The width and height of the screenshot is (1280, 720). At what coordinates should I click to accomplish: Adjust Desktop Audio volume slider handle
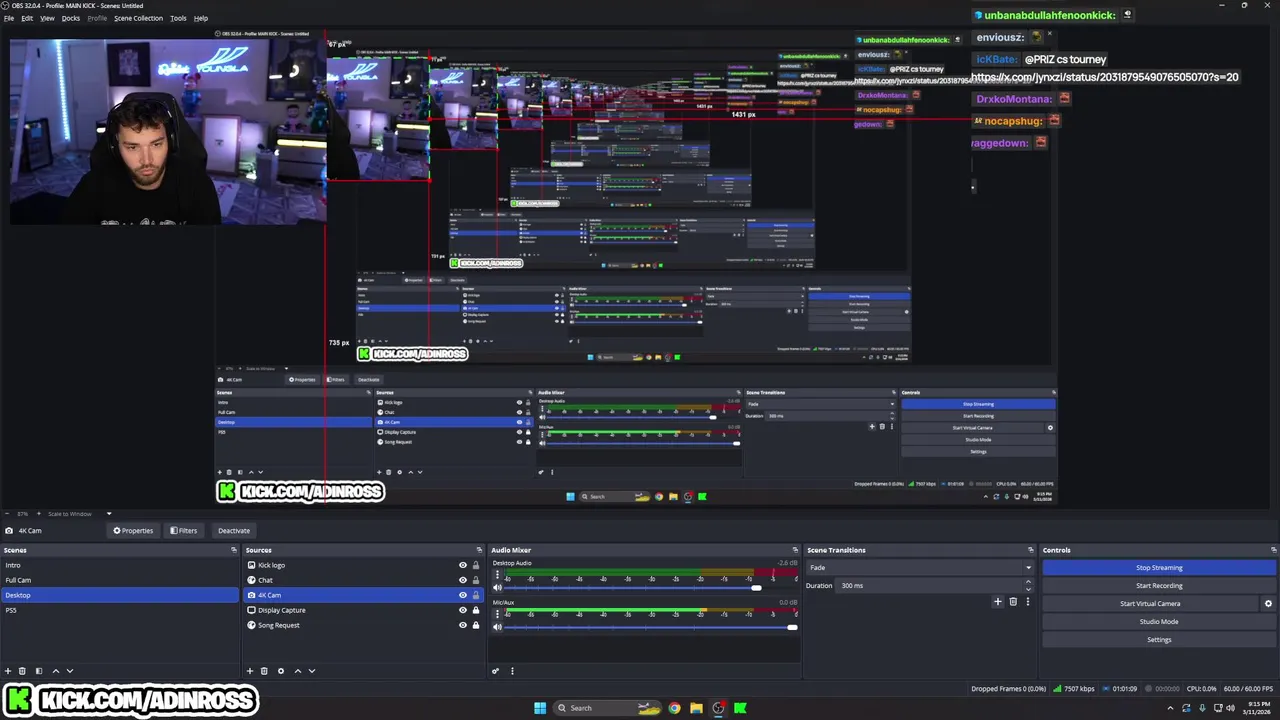tap(756, 588)
